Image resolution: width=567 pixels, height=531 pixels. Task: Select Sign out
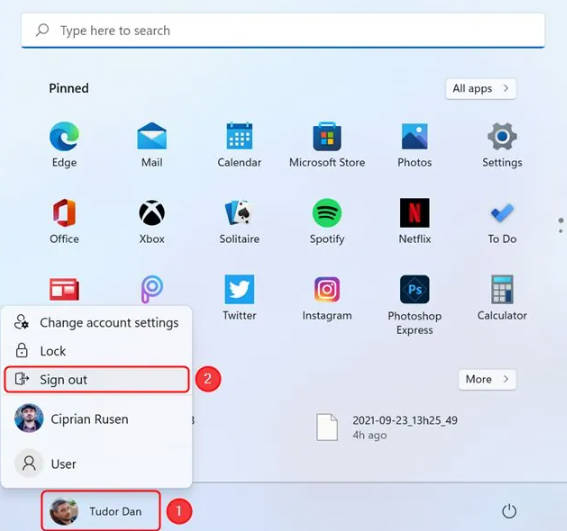point(97,379)
